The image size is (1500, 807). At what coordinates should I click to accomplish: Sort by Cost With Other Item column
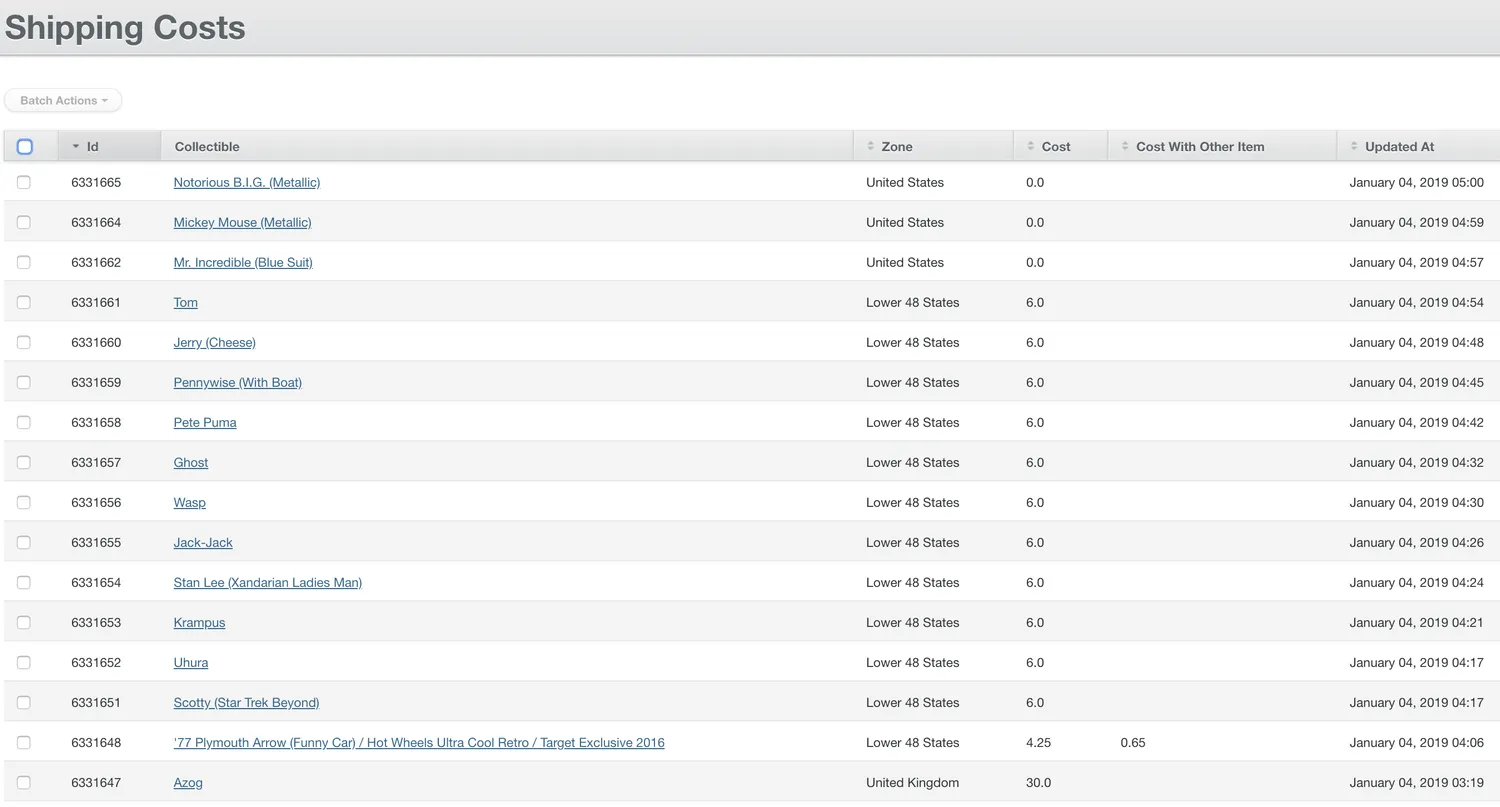tap(1199, 146)
